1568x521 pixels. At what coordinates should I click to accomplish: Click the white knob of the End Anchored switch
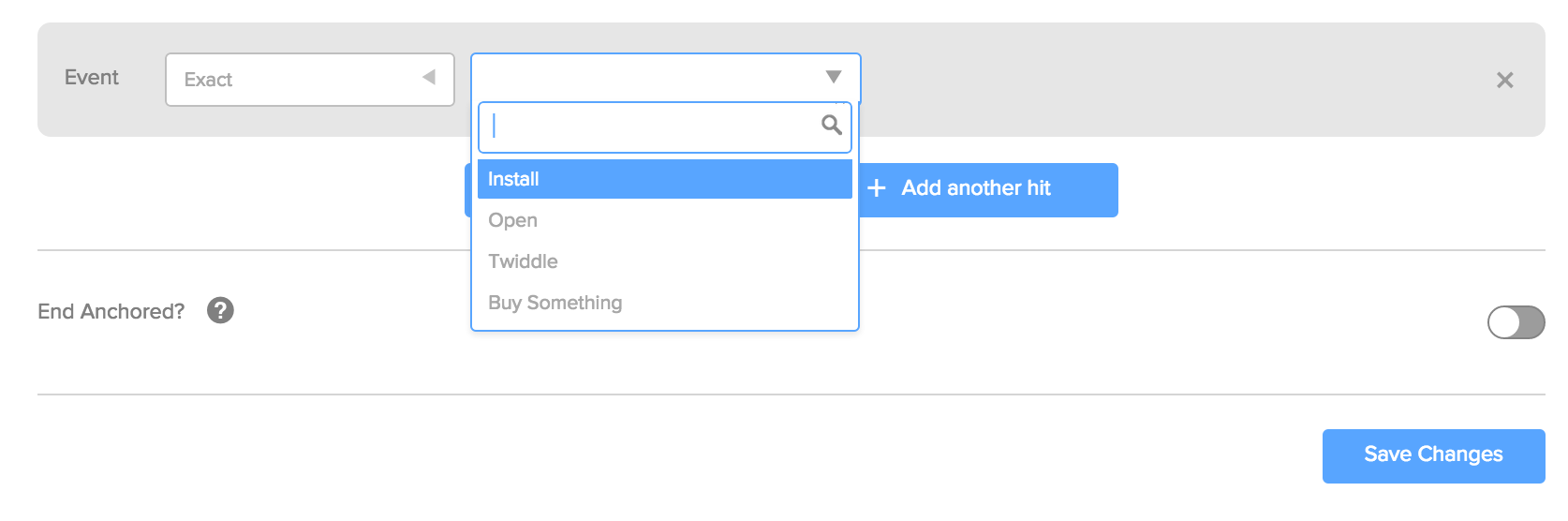1504,322
